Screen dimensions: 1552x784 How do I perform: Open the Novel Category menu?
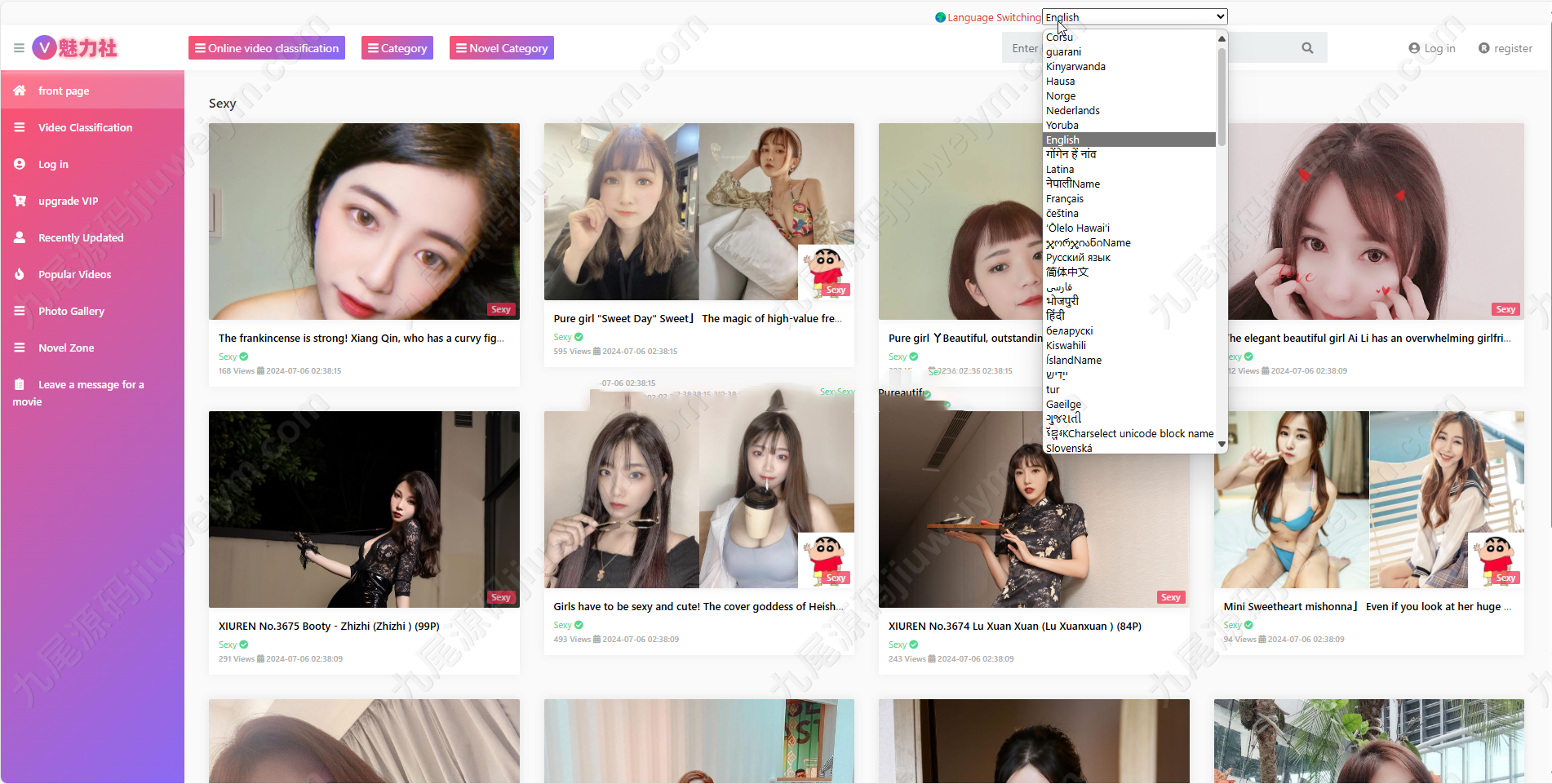click(x=502, y=48)
